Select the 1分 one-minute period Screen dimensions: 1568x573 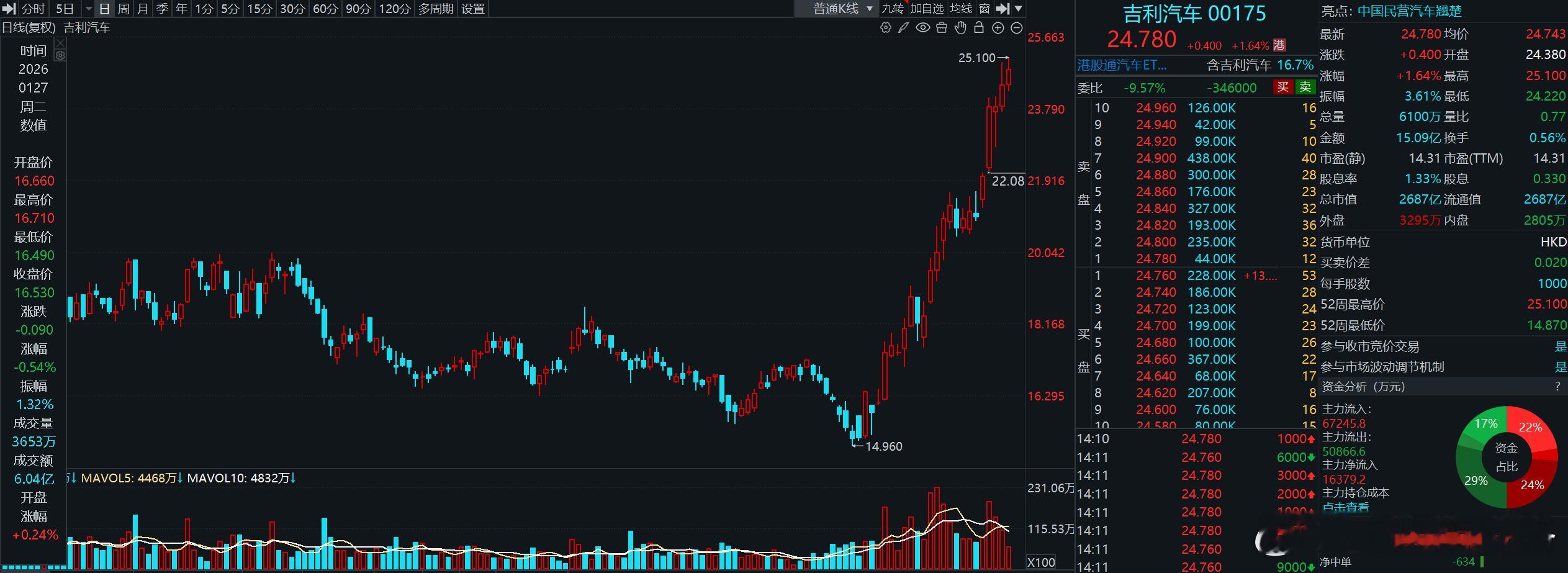[x=204, y=9]
